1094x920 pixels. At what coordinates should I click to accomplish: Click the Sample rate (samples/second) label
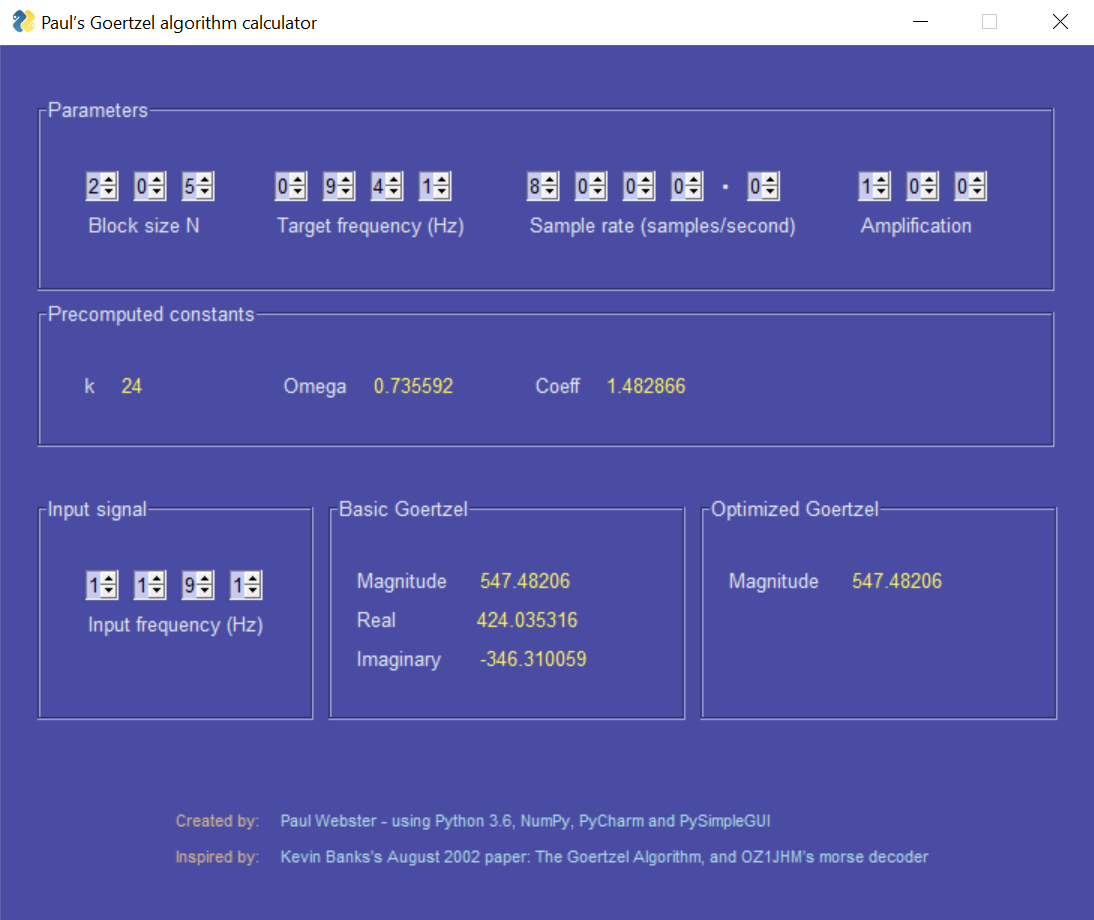(662, 226)
